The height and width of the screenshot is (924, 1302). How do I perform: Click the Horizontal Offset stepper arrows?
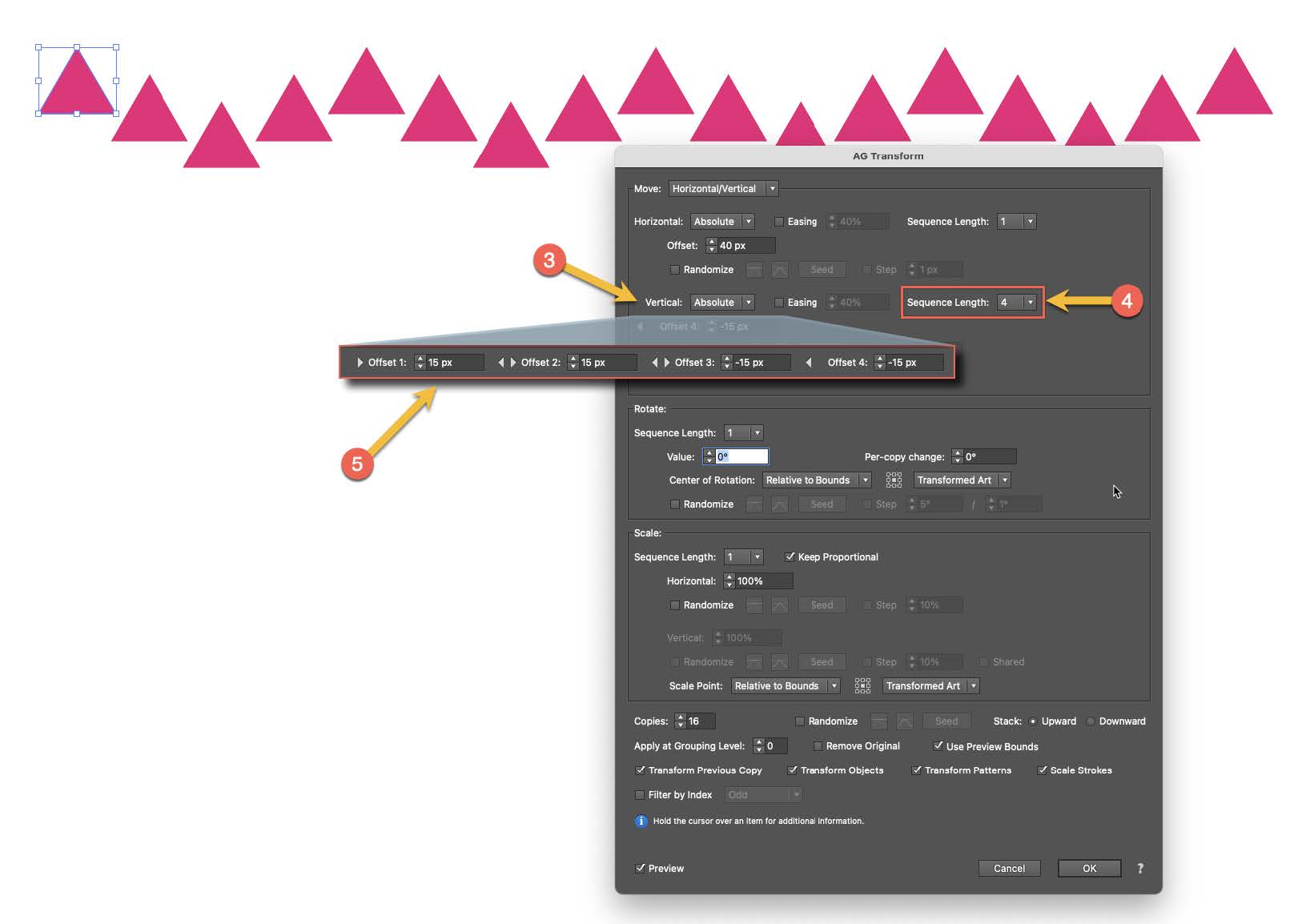pos(711,246)
